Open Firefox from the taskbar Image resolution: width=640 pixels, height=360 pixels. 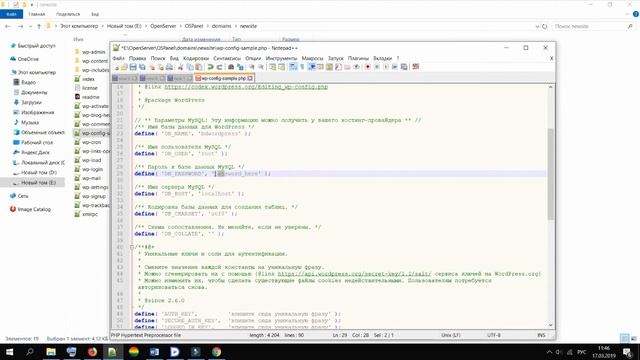(92, 351)
